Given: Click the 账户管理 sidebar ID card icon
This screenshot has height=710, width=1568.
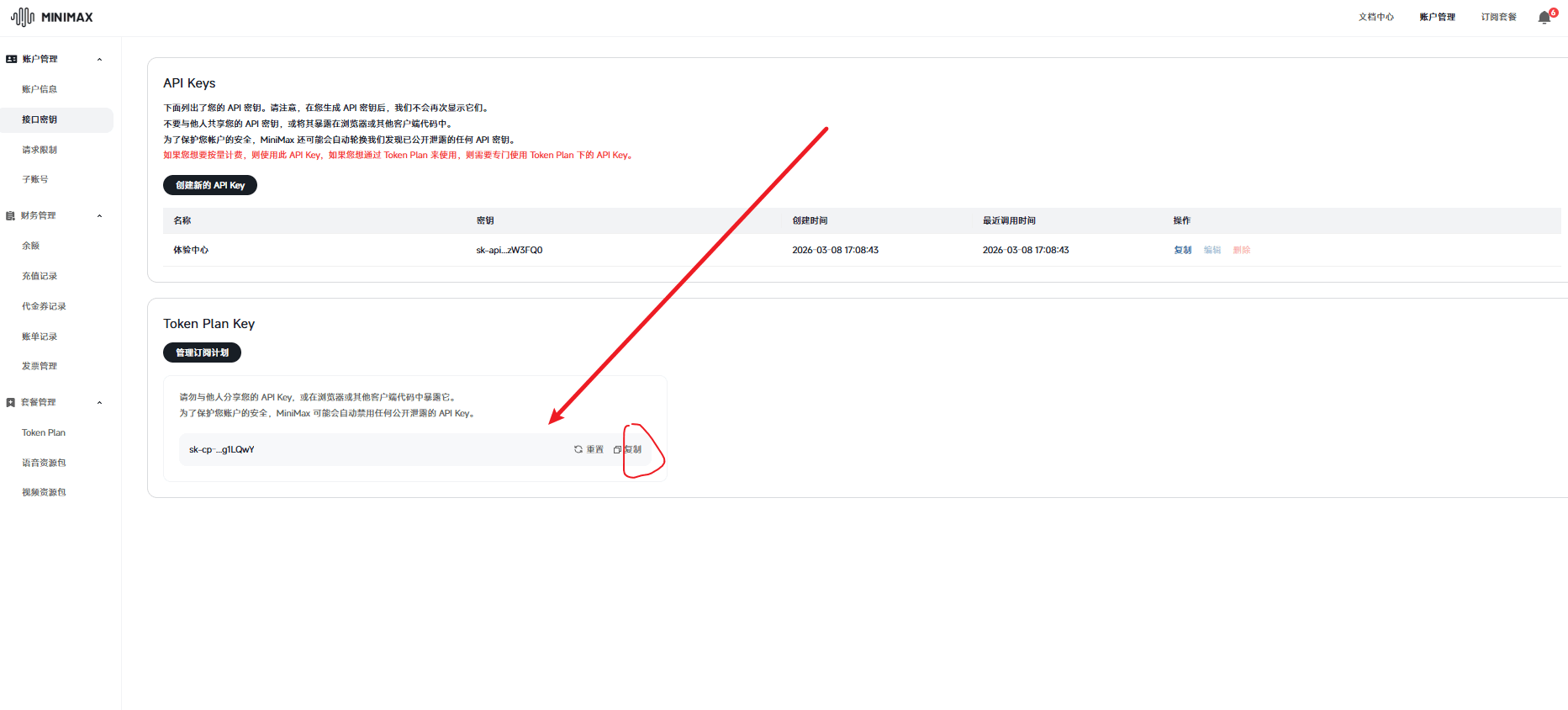Looking at the screenshot, I should tap(12, 59).
